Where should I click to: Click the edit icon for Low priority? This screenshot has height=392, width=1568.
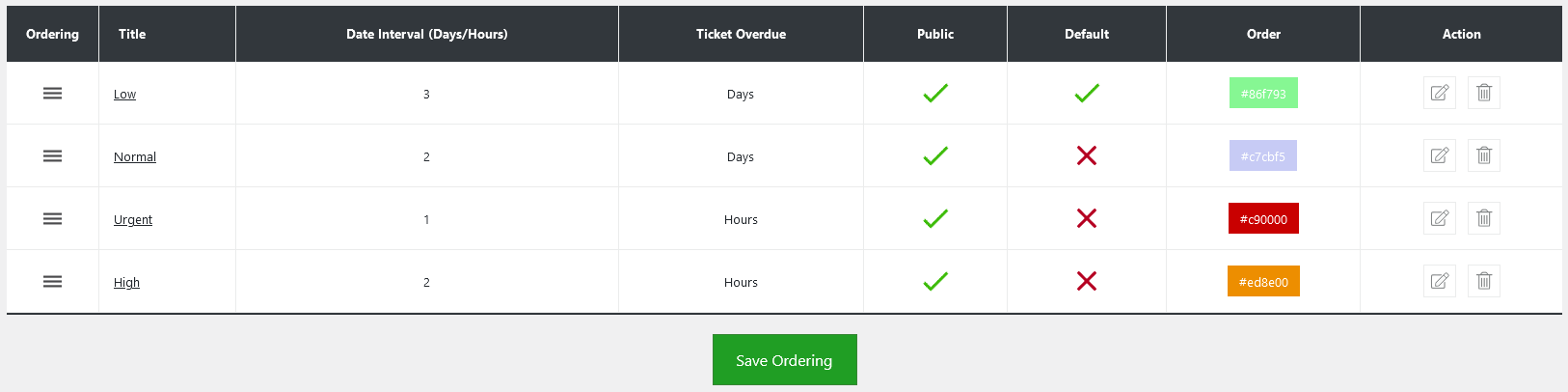pyautogui.click(x=1439, y=93)
